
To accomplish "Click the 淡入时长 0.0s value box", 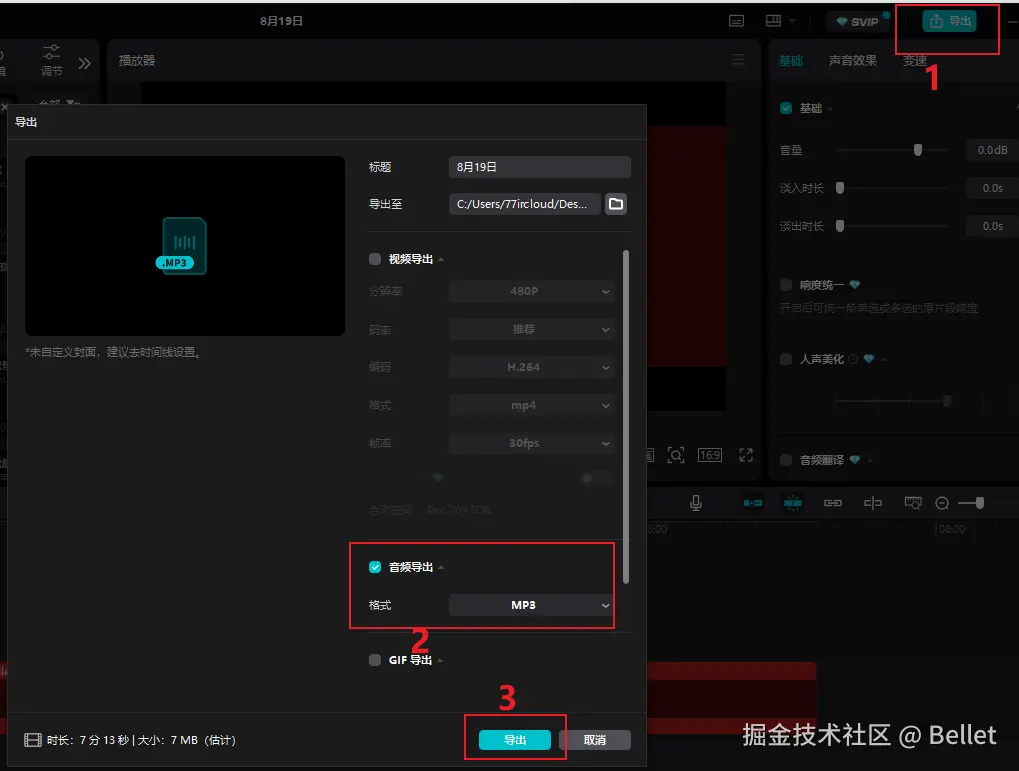I will (x=992, y=188).
